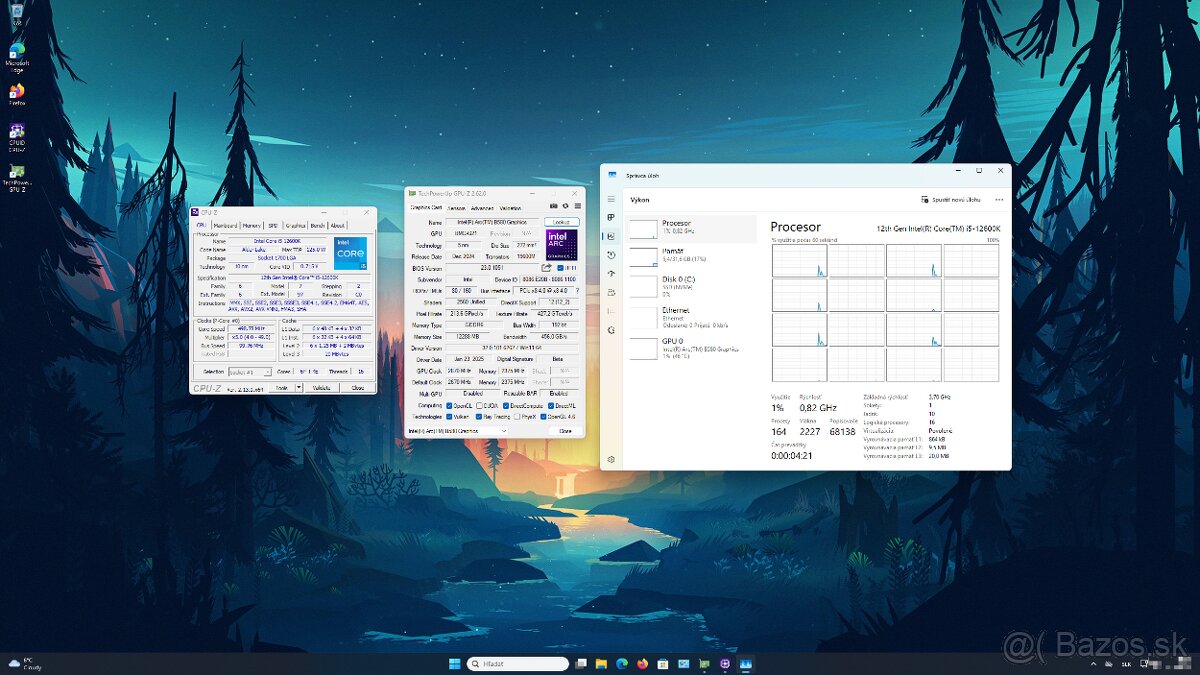This screenshot has width=1200, height=675.
Task: Uncheck the Vulkan checkbox in GPU-Z
Action: (x=449, y=417)
